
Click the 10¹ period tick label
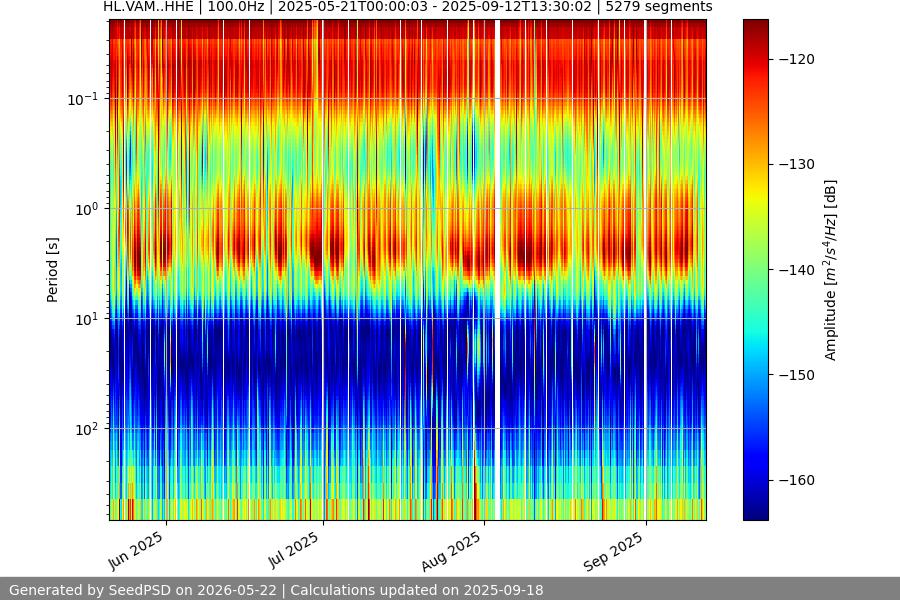tap(87, 320)
